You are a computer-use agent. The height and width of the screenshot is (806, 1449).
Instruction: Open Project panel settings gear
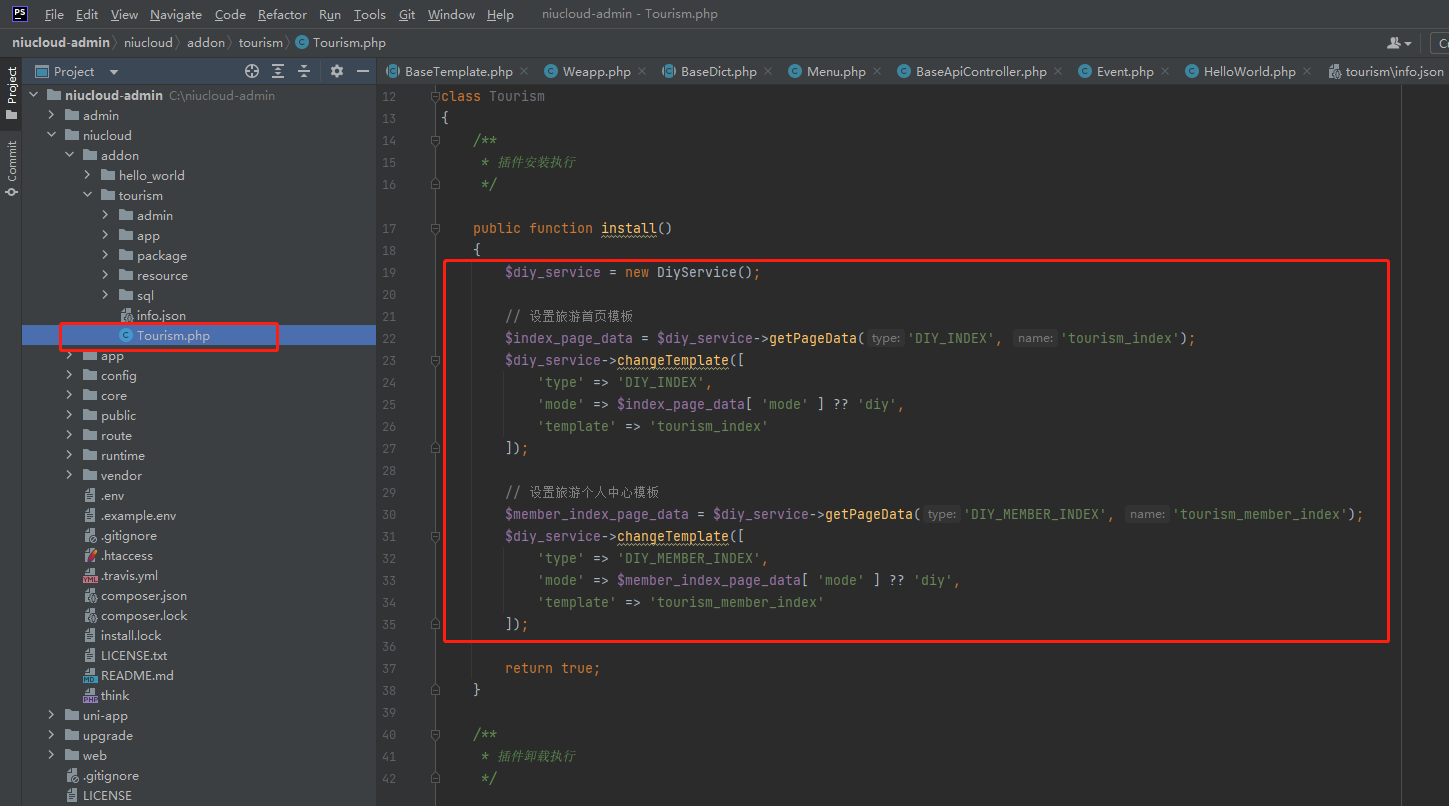pos(337,71)
